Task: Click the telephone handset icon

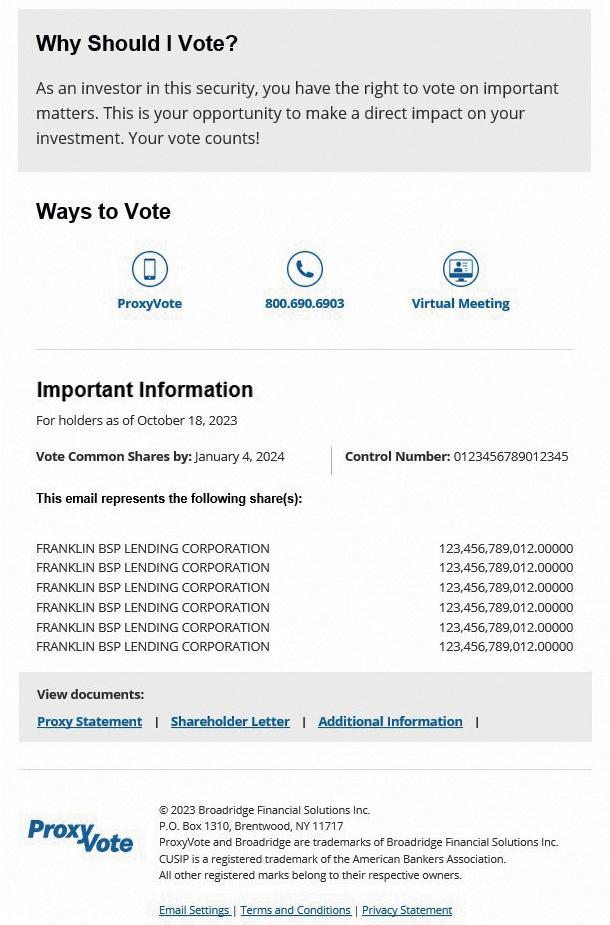Action: (305, 269)
